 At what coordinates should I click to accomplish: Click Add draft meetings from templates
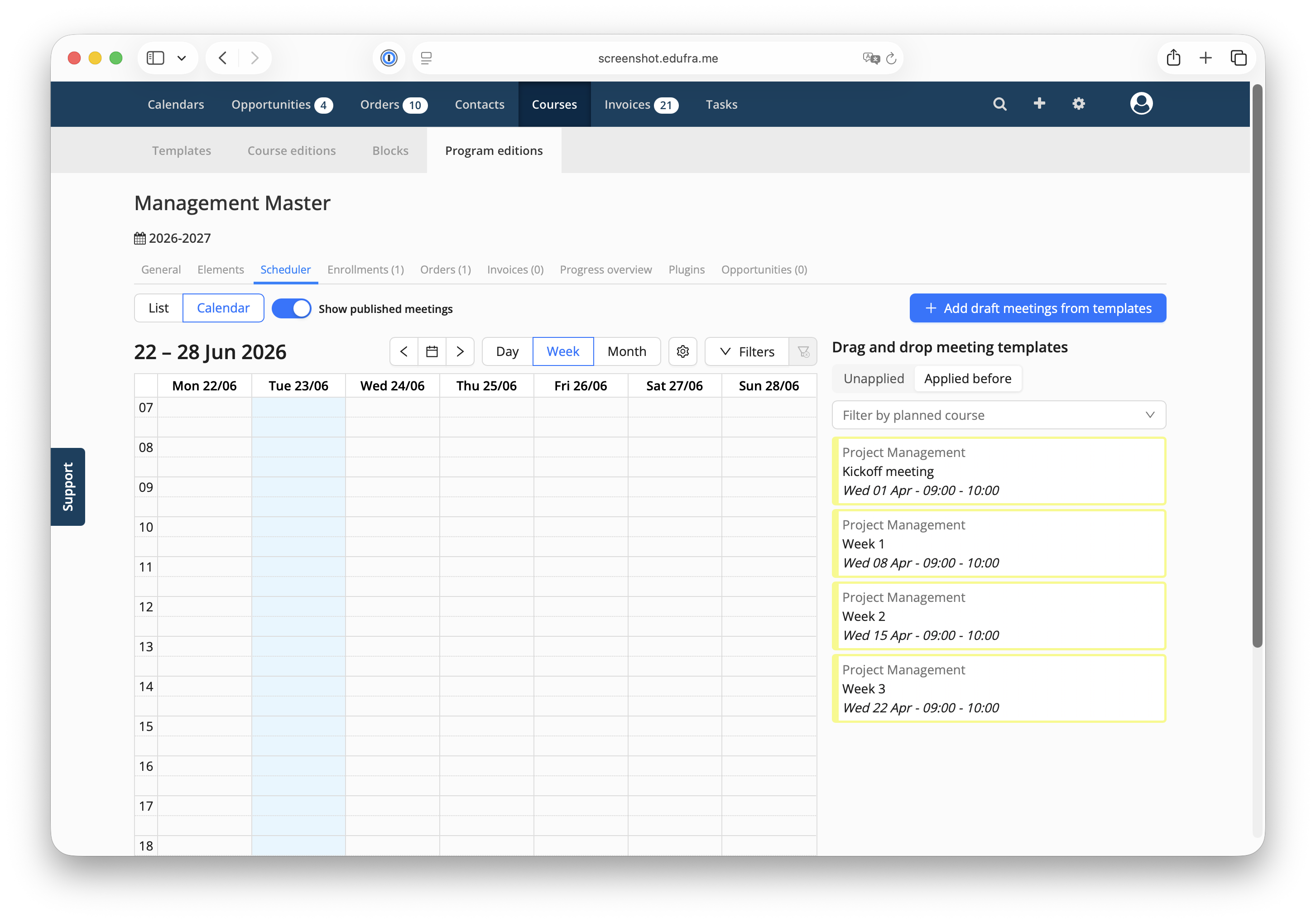pyautogui.click(x=1037, y=308)
